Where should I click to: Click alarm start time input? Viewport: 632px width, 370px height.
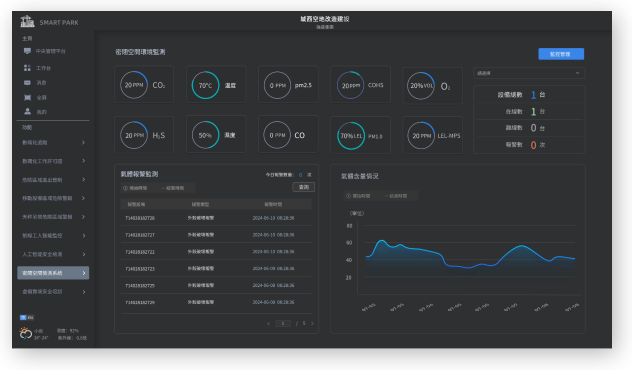click(138, 188)
